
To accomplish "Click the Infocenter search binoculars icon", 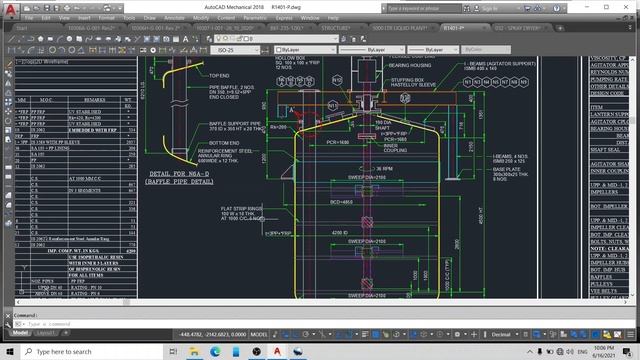I will pyautogui.click(x=467, y=8).
